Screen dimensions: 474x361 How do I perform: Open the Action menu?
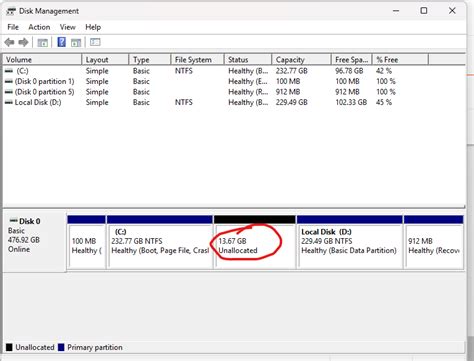[39, 27]
